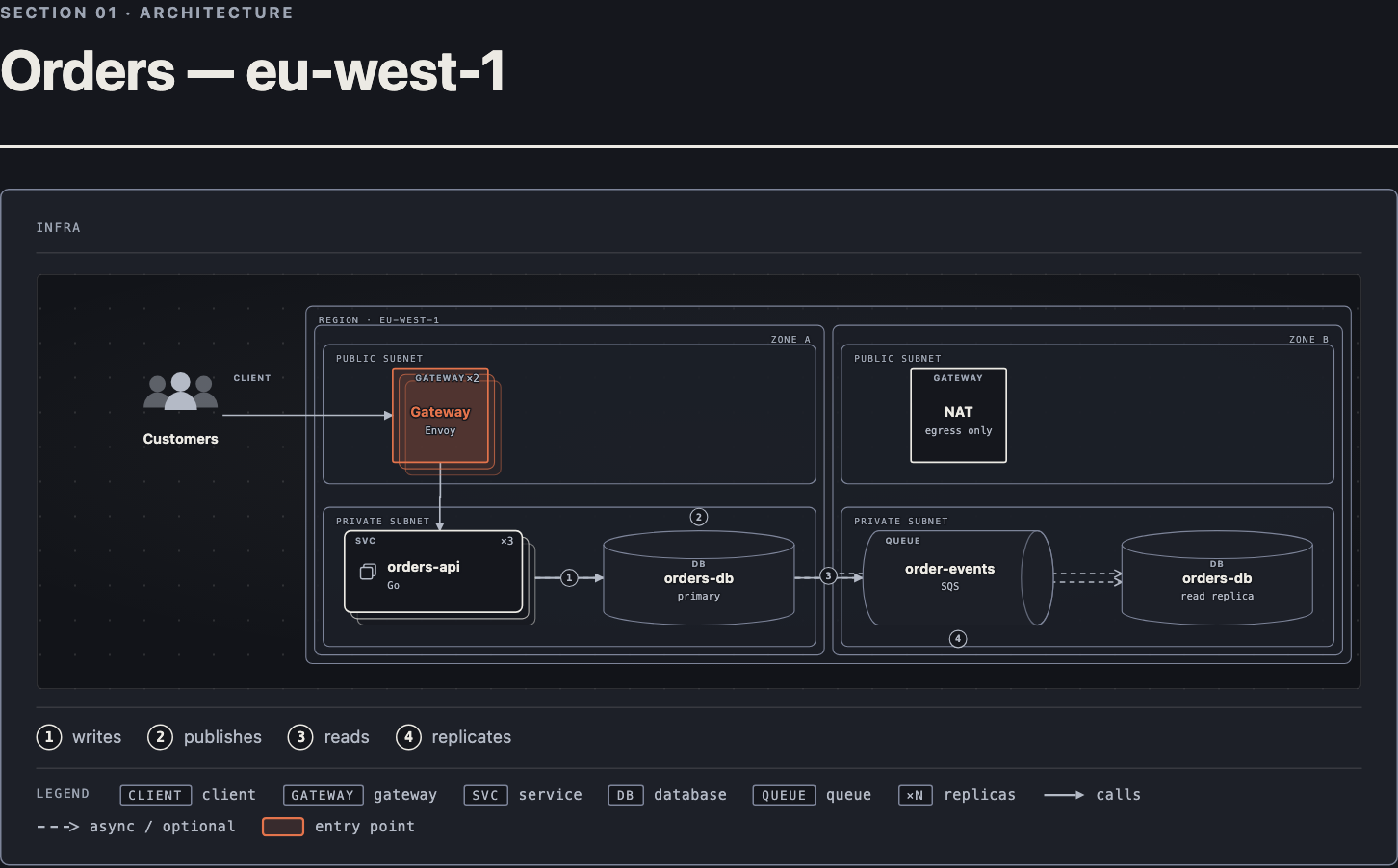This screenshot has height=868, width=1398.
Task: Click the ×3 replica count on orders-api
Action: [507, 541]
